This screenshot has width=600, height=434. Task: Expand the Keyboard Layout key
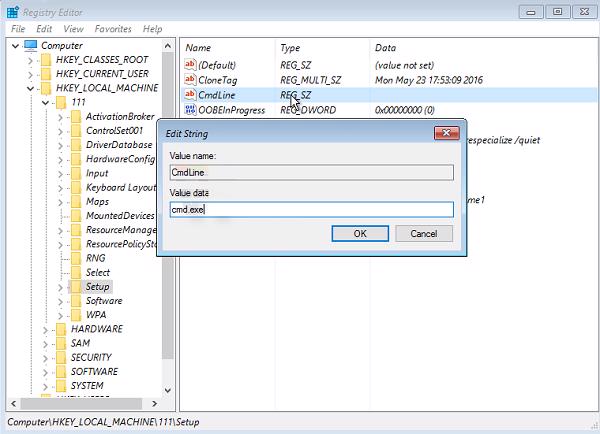60,188
